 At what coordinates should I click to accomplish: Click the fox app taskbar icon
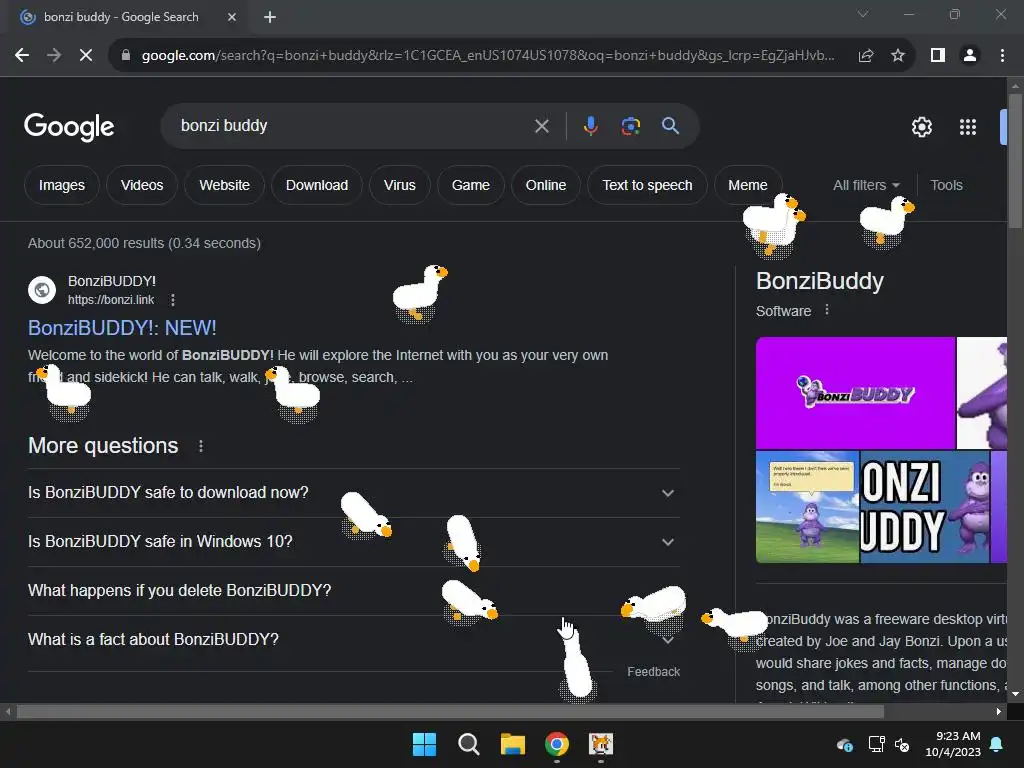point(601,744)
